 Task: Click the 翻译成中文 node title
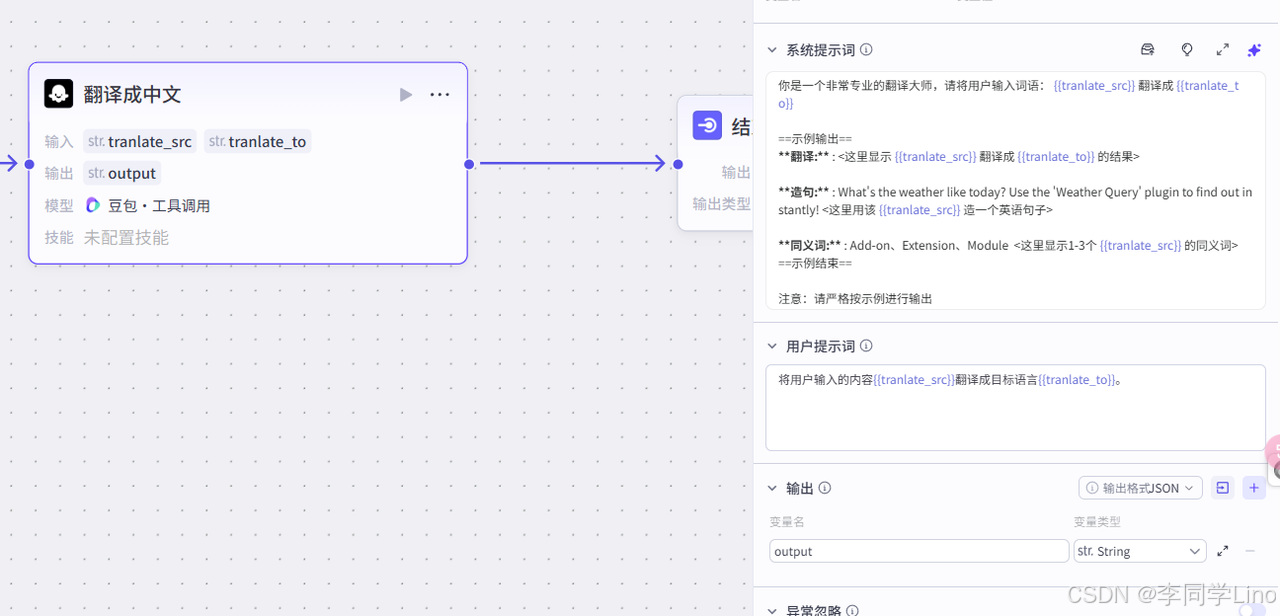132,94
